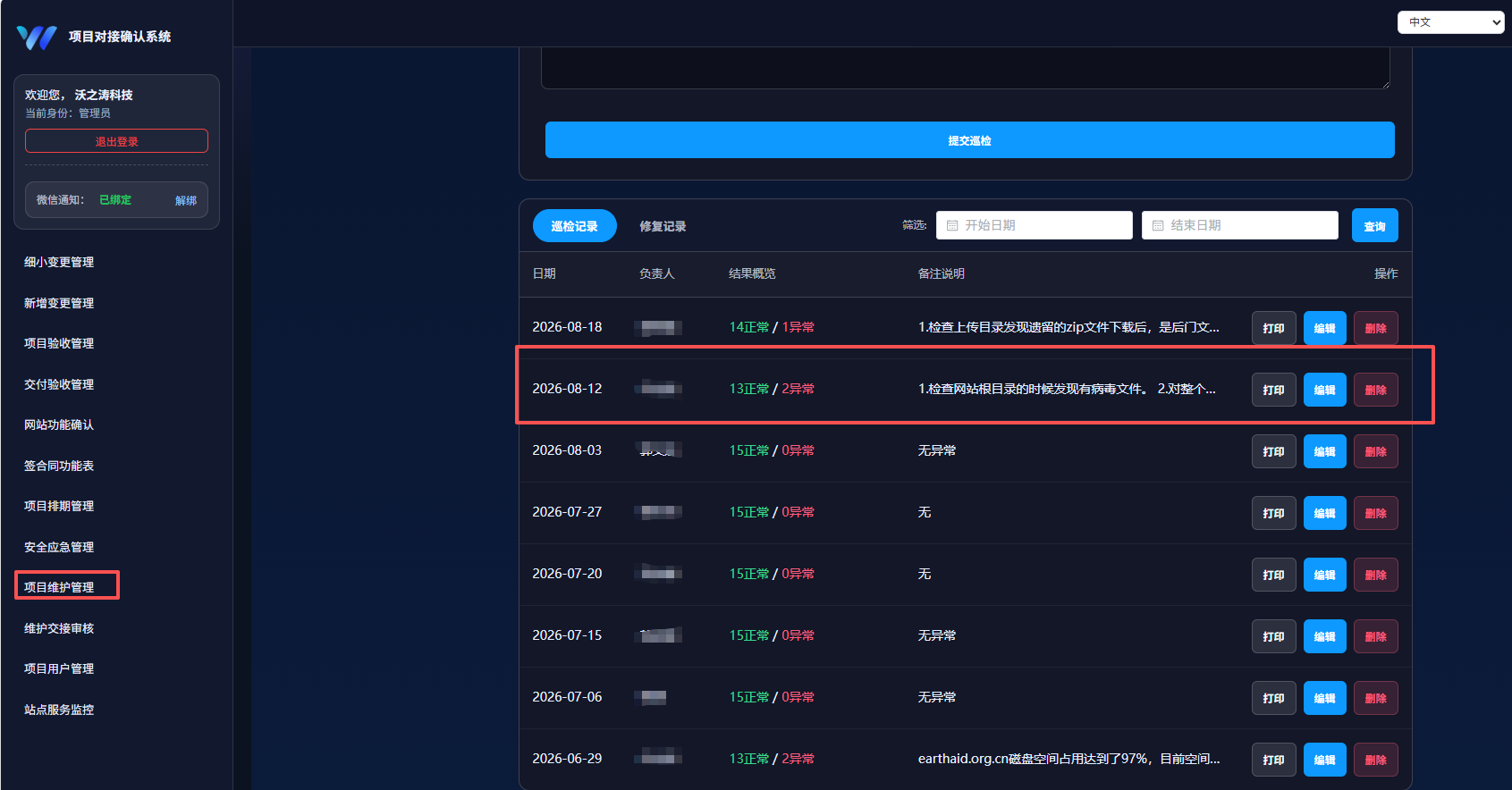
Task: Edit the 2026-08-12 record
Action: (x=1324, y=390)
